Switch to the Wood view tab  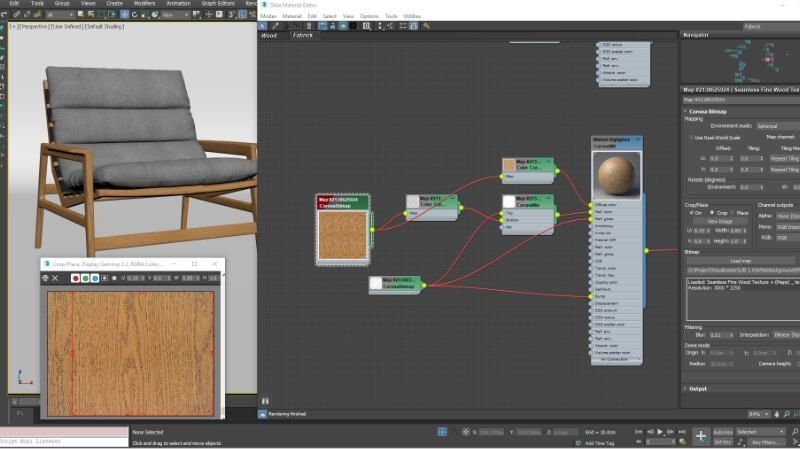point(269,35)
